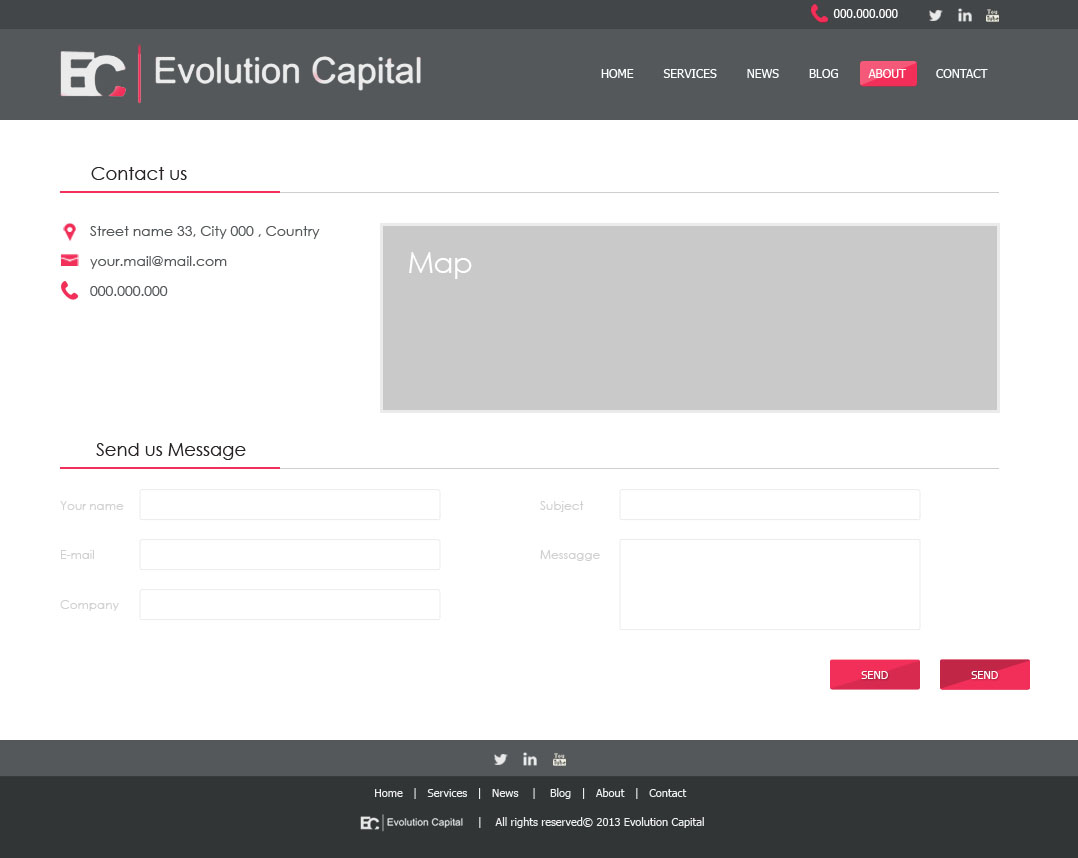Open LinkedIn icon in footer
The image size is (1078, 858).
coord(529,759)
